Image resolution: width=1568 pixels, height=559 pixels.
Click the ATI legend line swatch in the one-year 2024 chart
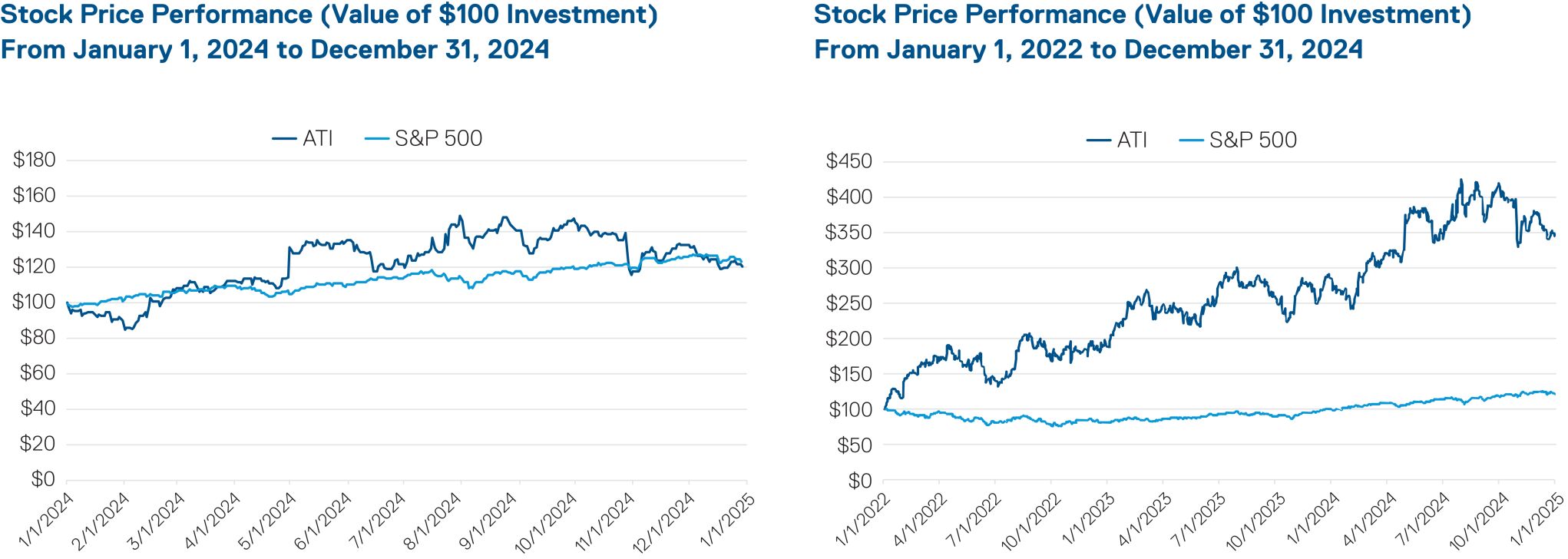tap(284, 139)
